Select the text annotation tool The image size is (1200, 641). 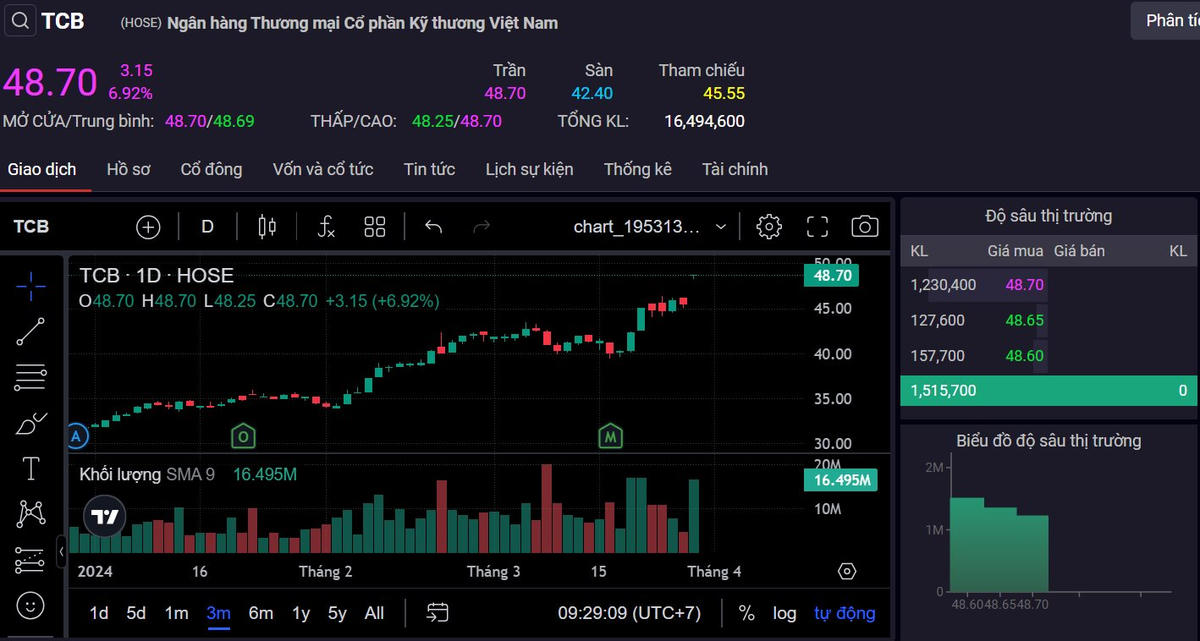[x=31, y=468]
